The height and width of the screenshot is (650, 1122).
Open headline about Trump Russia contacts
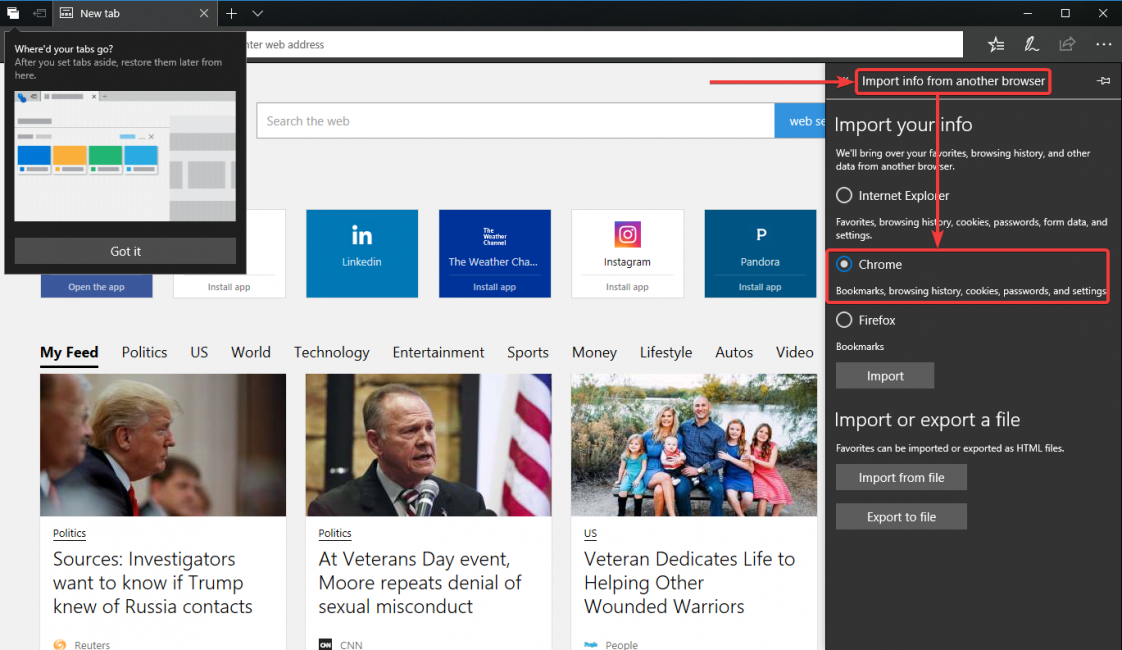coord(152,583)
